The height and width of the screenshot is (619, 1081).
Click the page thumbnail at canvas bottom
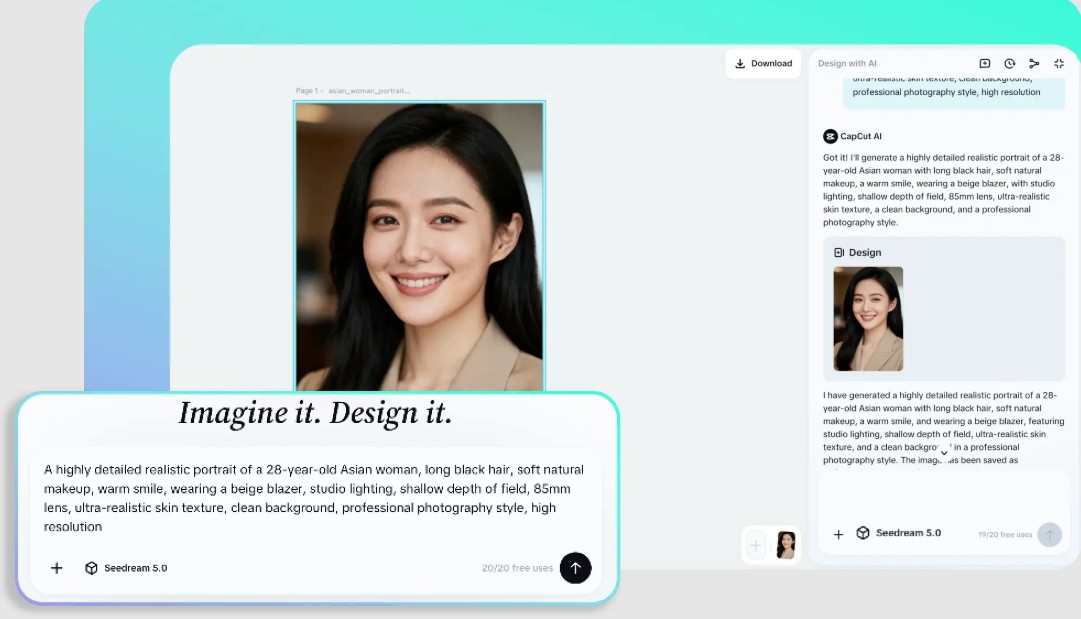pos(786,545)
